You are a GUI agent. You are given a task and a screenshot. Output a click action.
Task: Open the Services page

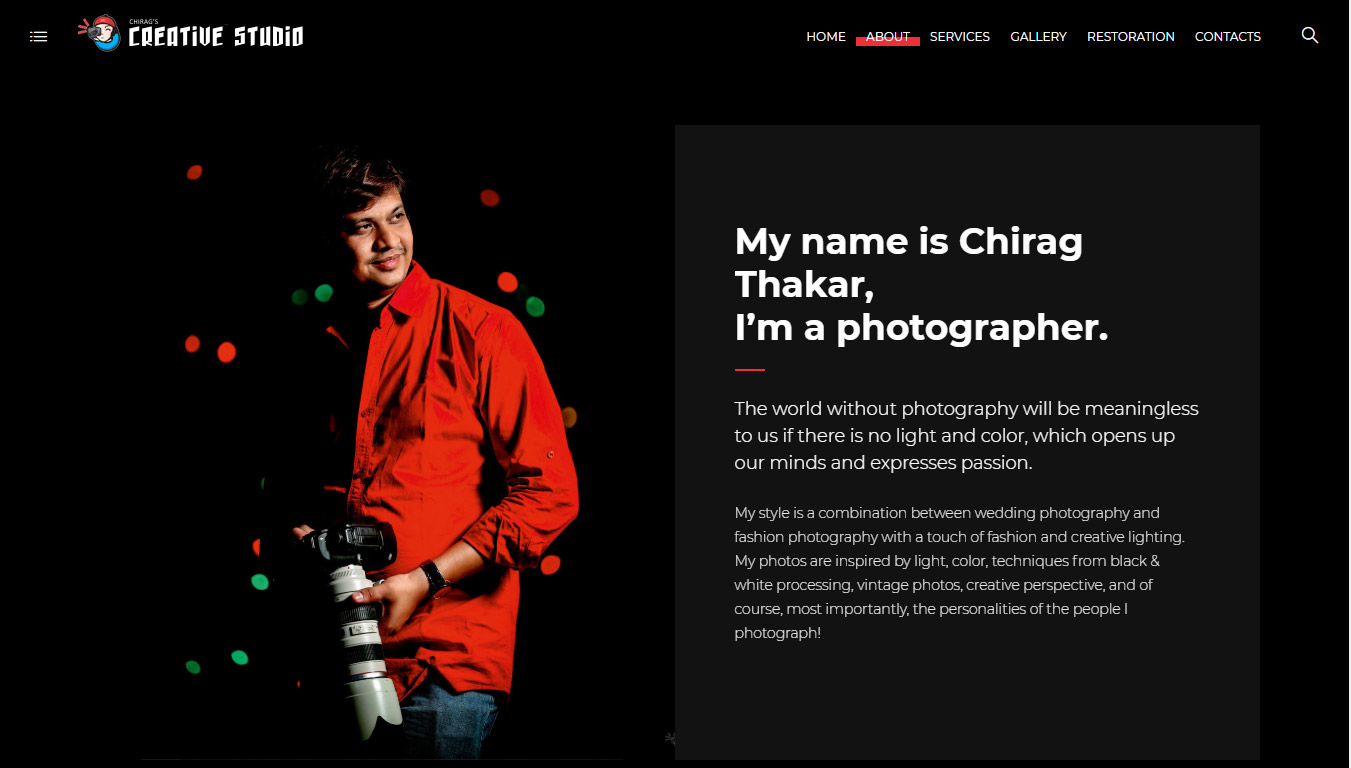(x=960, y=37)
